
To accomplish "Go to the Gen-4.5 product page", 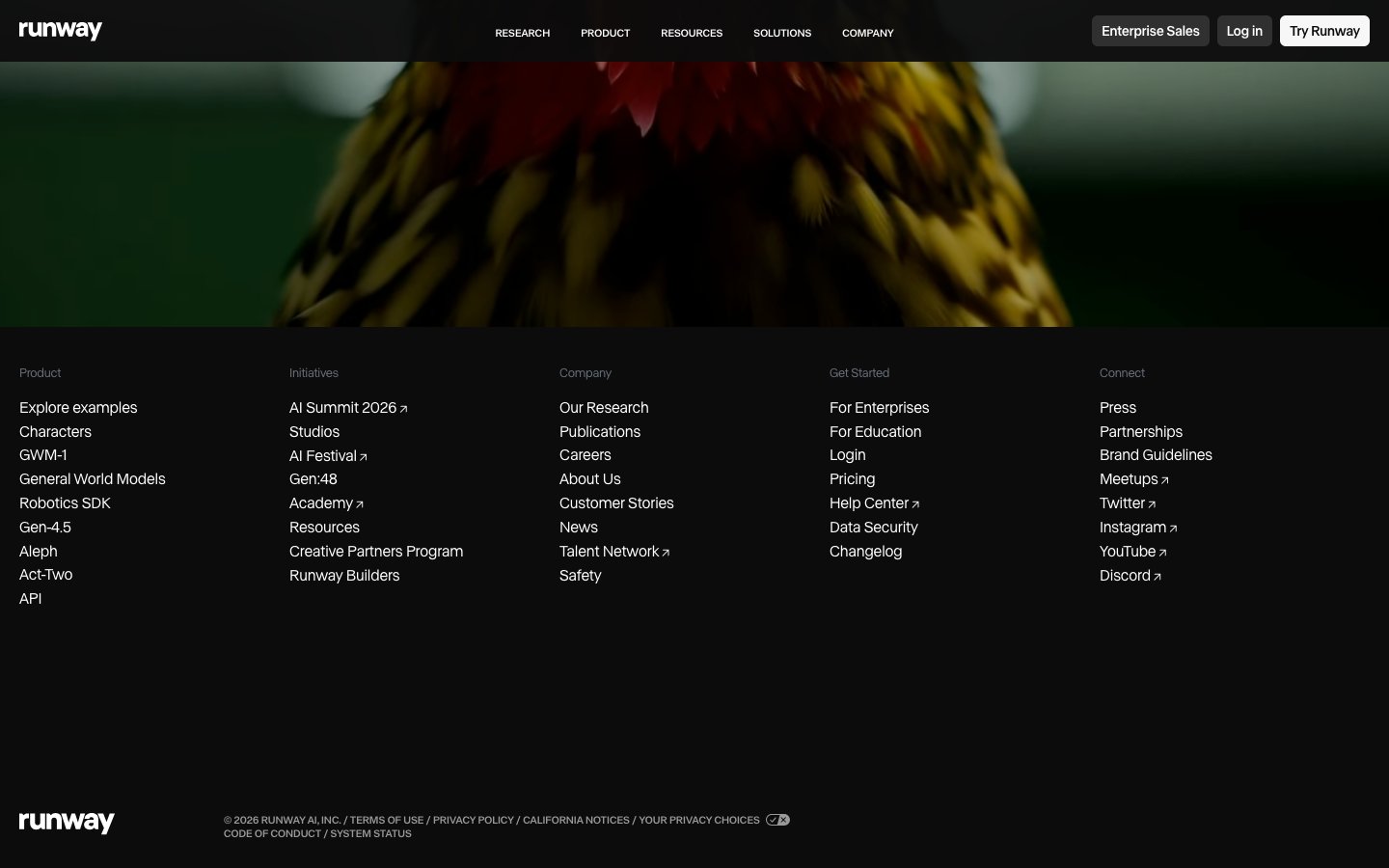I will pos(45,528).
